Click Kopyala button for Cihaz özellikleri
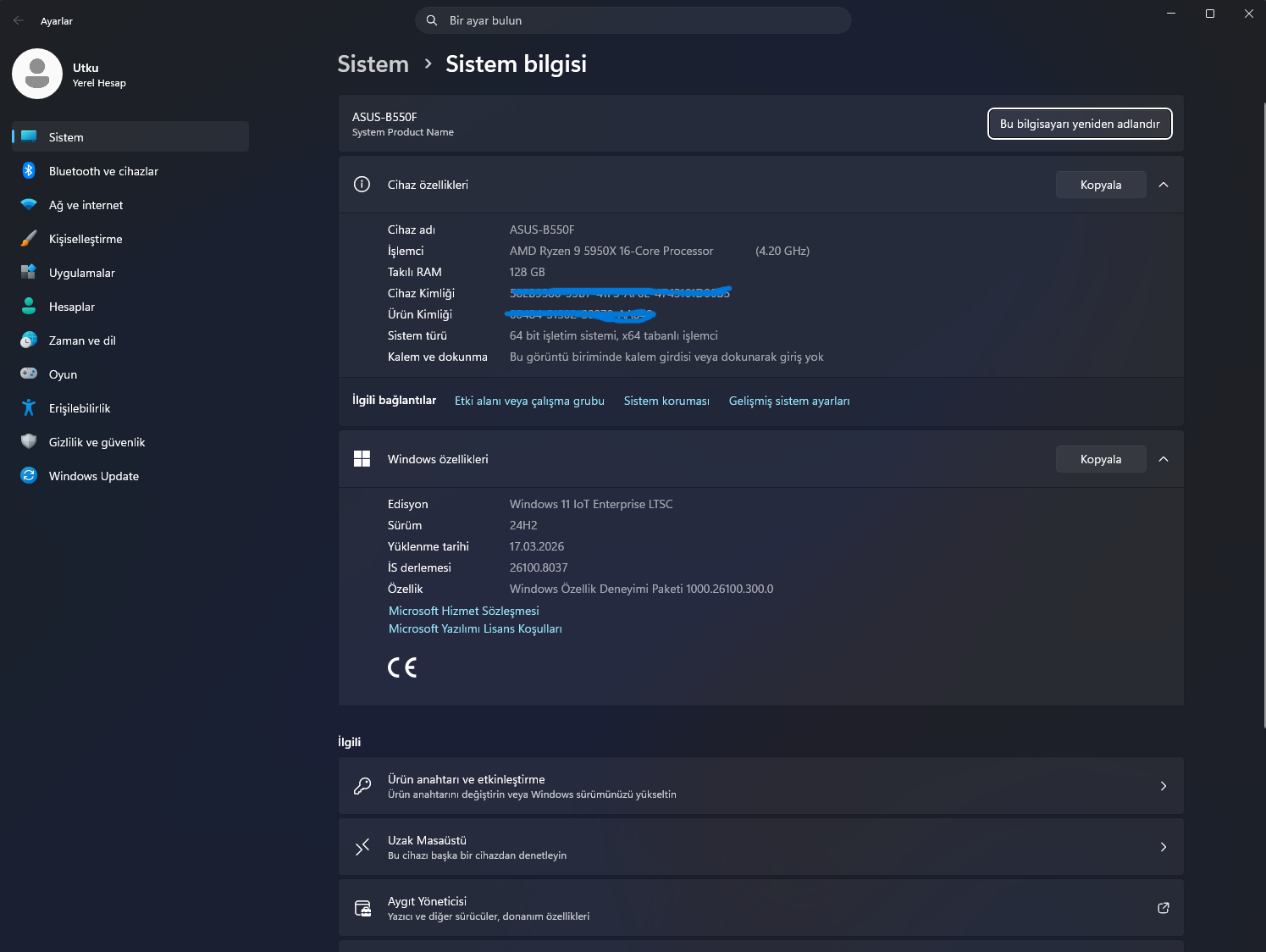Image resolution: width=1266 pixels, height=952 pixels. tap(1101, 185)
